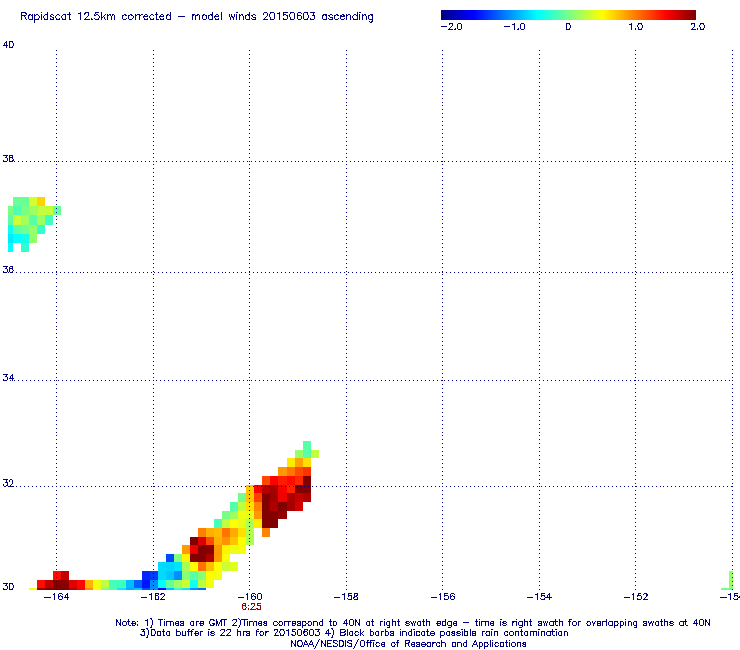Click latitude label 30

[x=8, y=586]
